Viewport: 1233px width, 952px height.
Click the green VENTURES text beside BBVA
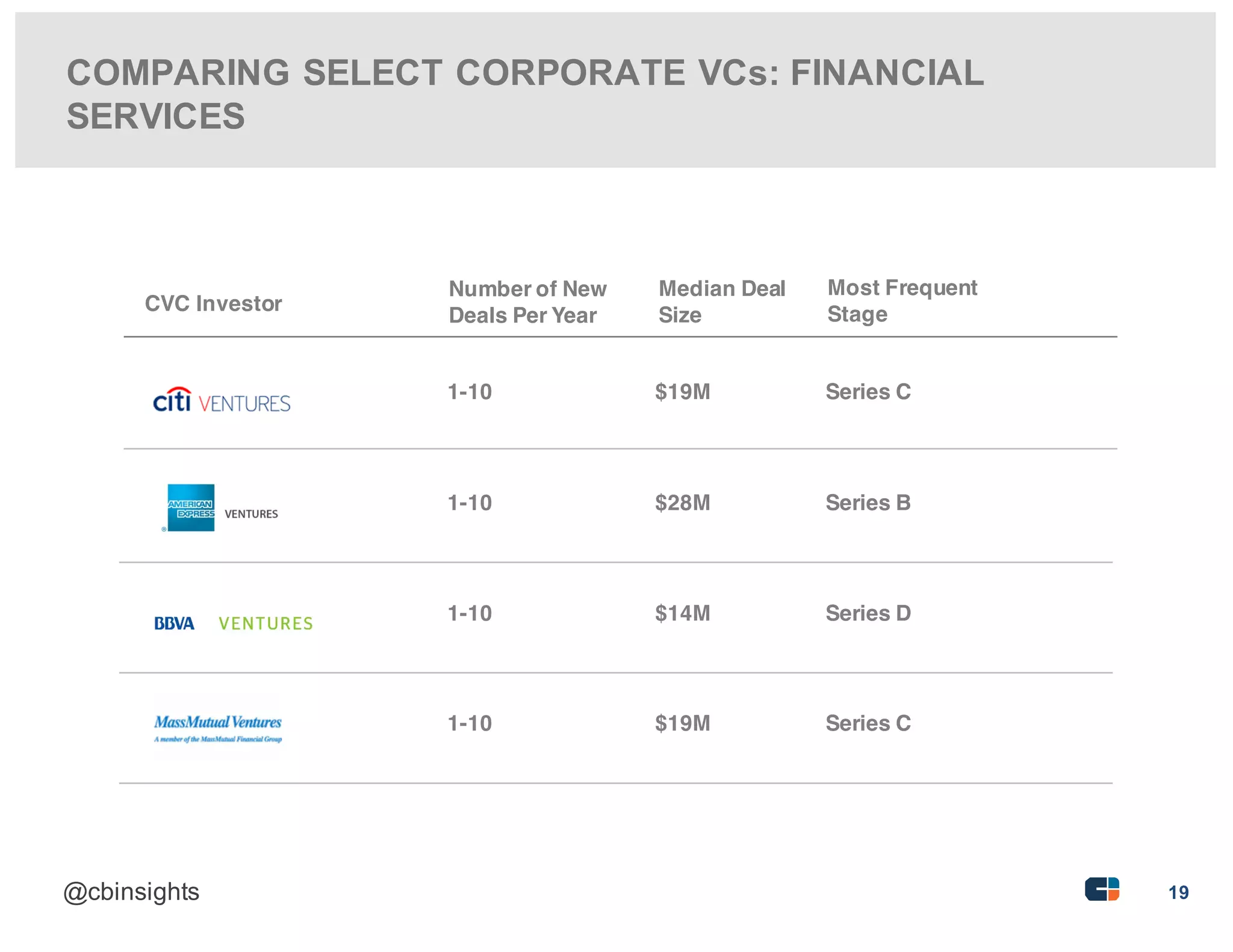click(266, 623)
